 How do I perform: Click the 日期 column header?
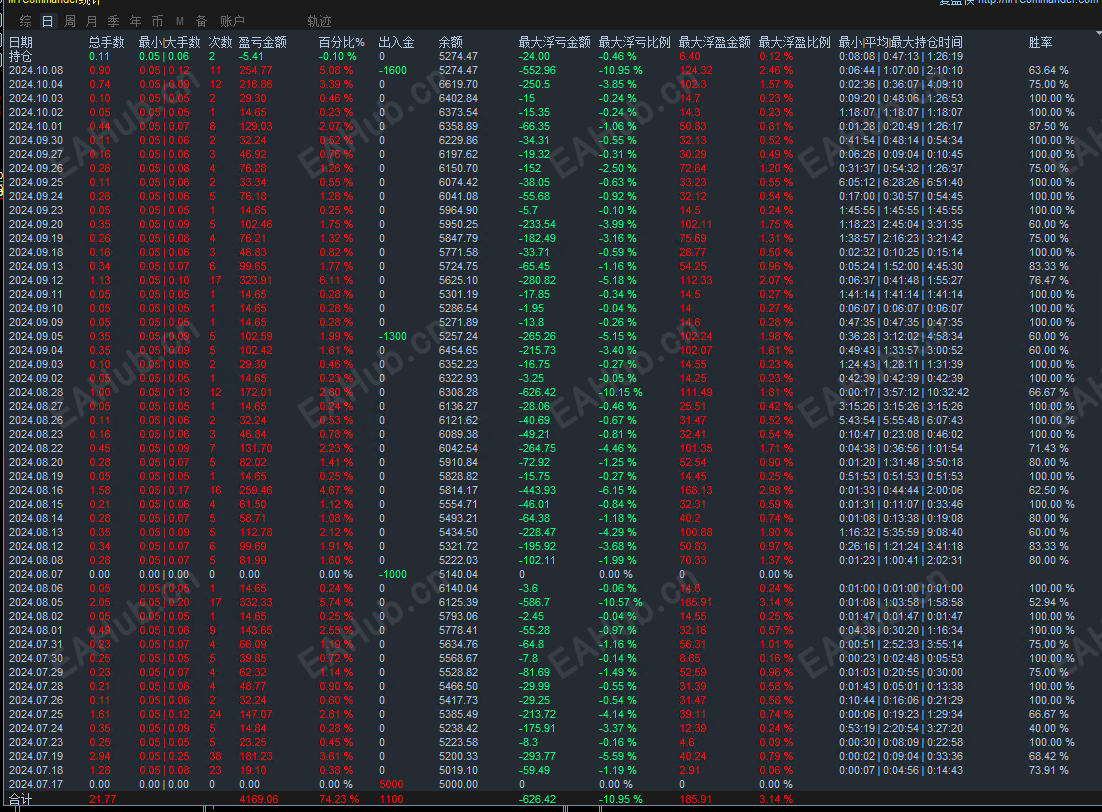pos(21,42)
